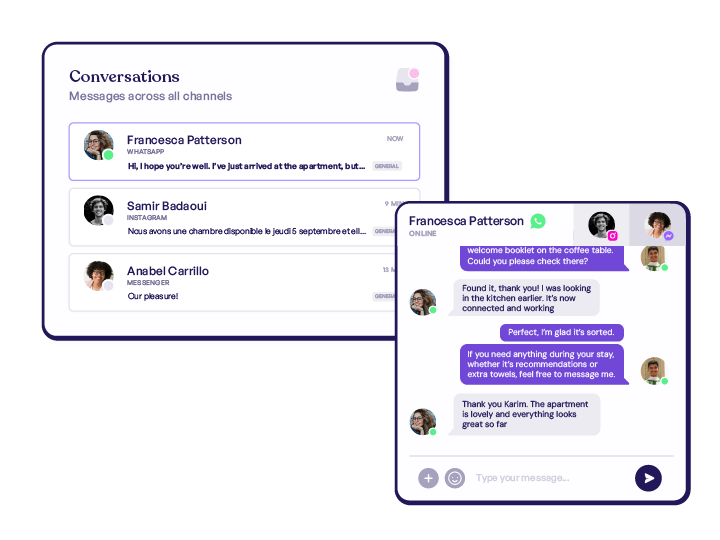Open the inbox icon with pink notification dot

(407, 80)
